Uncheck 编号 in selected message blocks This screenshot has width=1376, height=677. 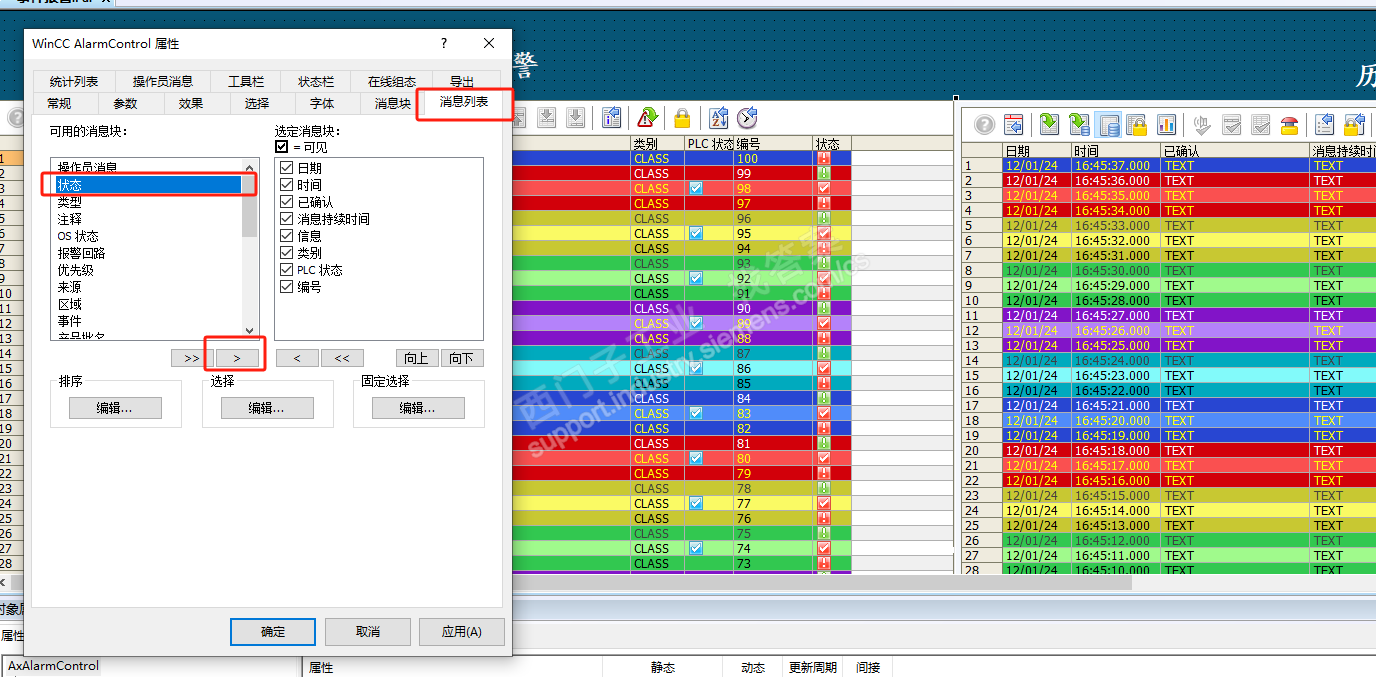point(287,287)
